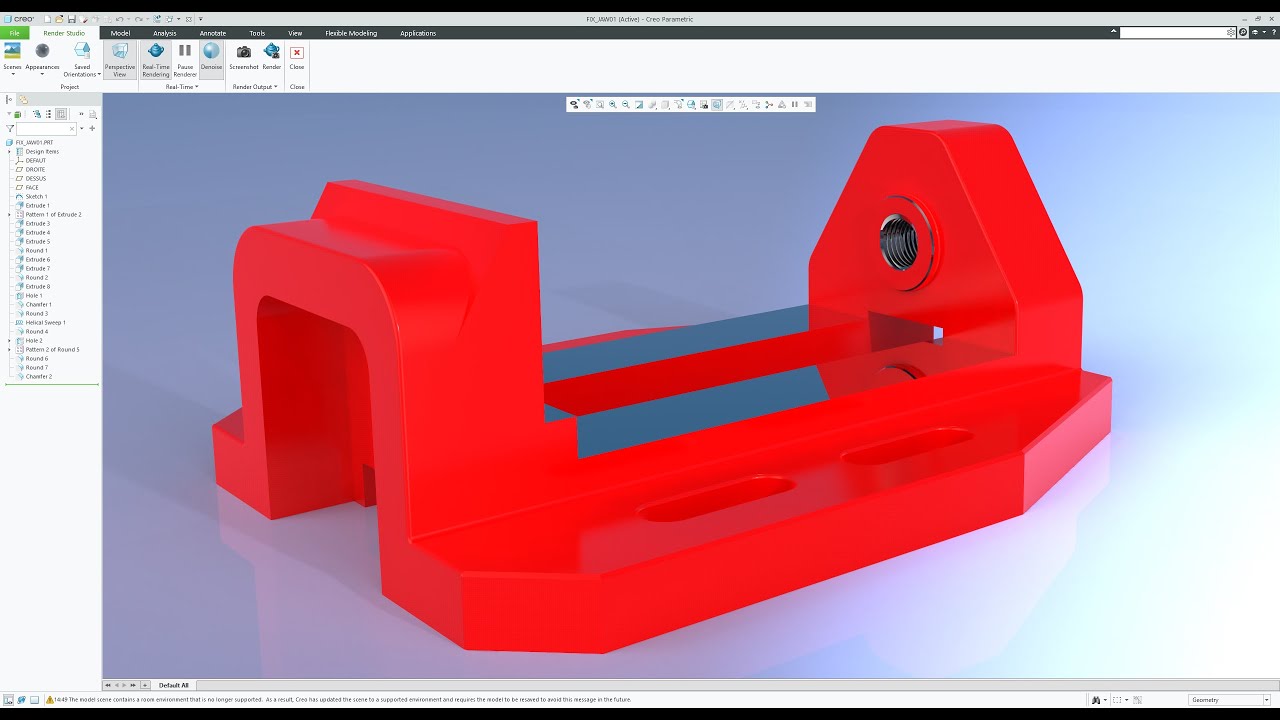Switch to the Model Tree panel tab
Screen dimensions: 1280x720
(x=9, y=99)
